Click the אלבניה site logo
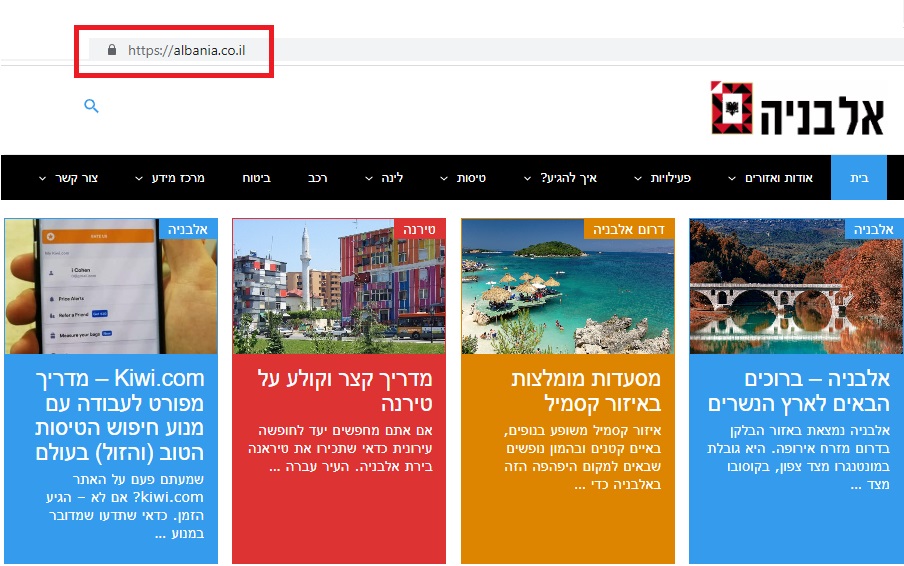This screenshot has width=904, height=566. click(797, 108)
